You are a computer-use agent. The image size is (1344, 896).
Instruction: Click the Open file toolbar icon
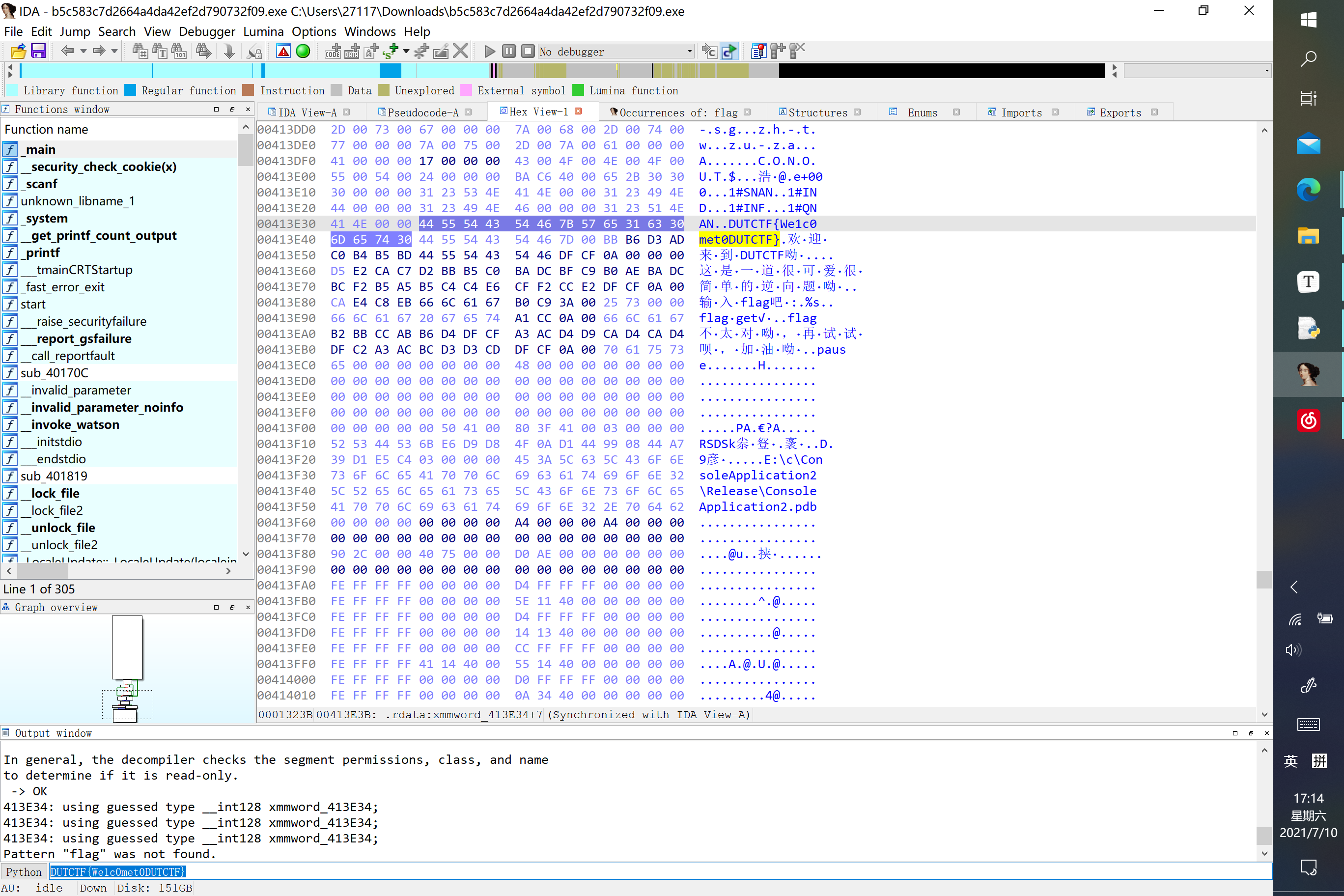pyautogui.click(x=18, y=52)
